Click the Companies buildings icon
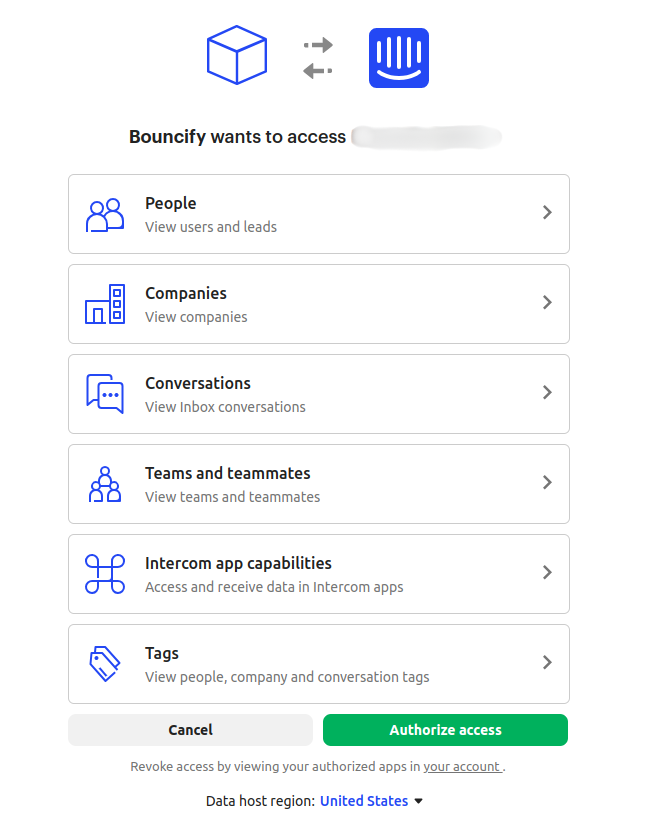 [105, 304]
